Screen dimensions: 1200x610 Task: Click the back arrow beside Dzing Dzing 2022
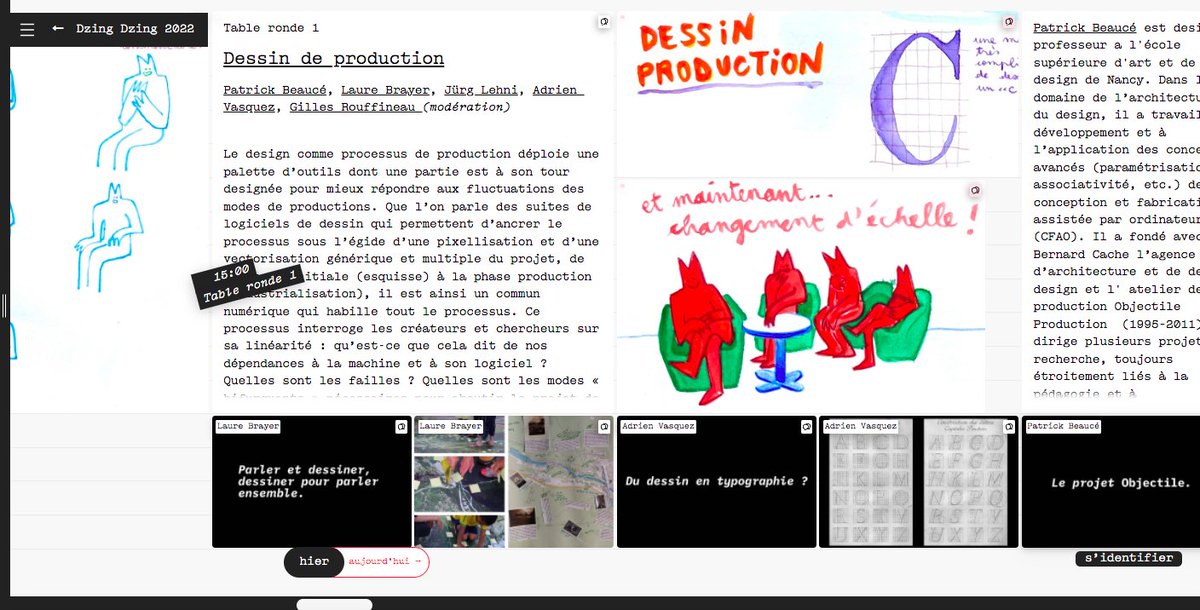(58, 29)
